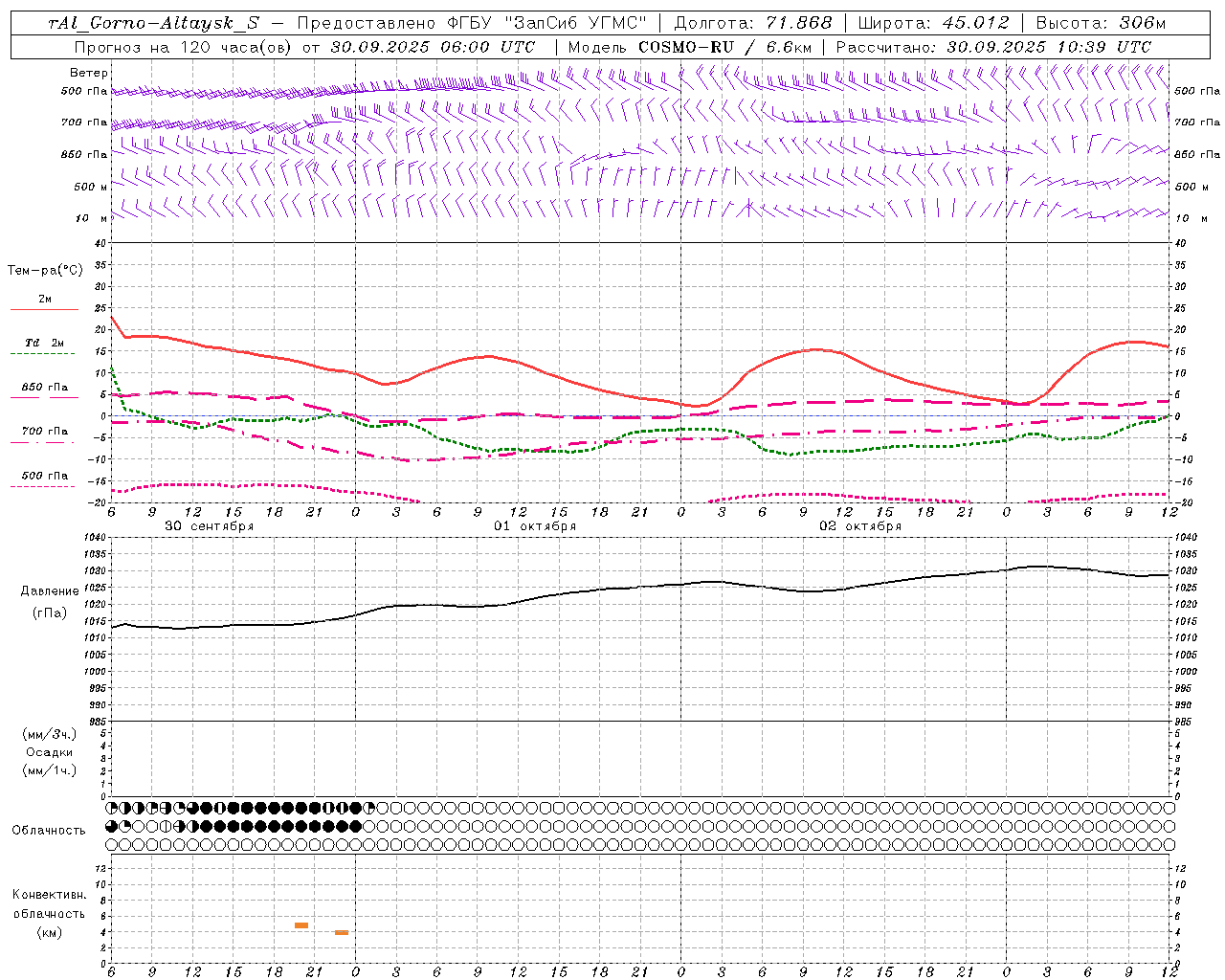Click the 'Модель COSMO-RU / 6.6км' label

pyautogui.click(x=690, y=47)
